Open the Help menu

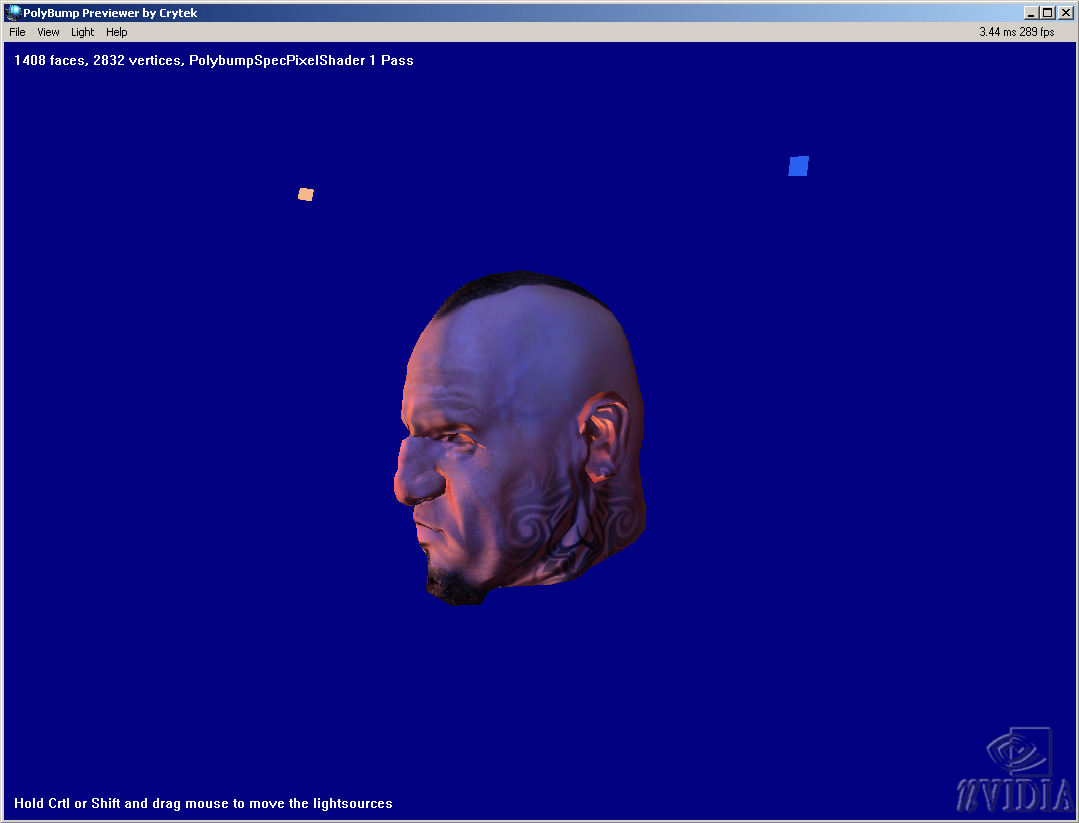(116, 32)
